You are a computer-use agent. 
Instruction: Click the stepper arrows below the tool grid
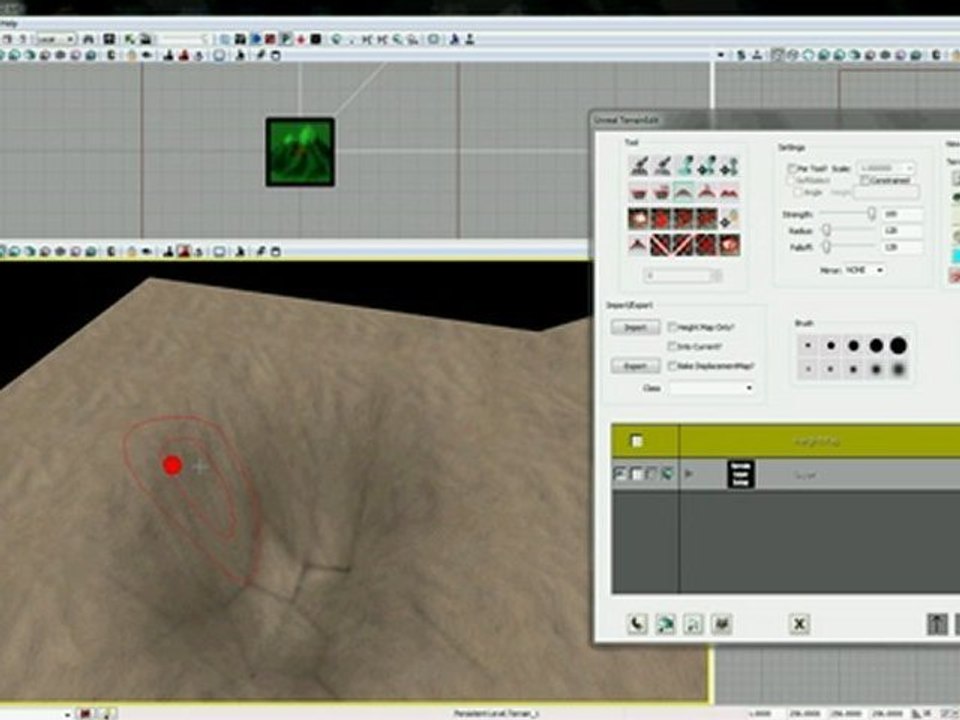[717, 276]
